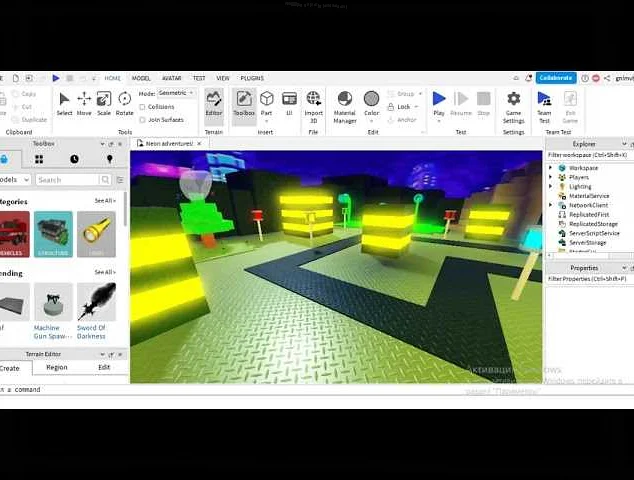634x480 pixels.
Task: Open Game Settings
Action: click(514, 107)
